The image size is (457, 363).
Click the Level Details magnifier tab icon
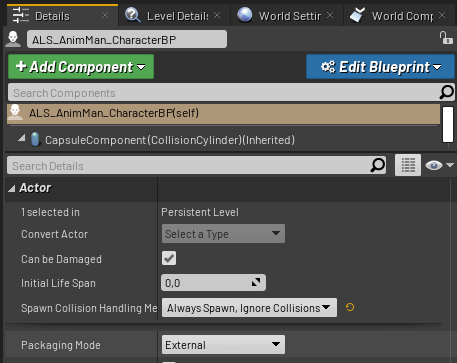132,15
